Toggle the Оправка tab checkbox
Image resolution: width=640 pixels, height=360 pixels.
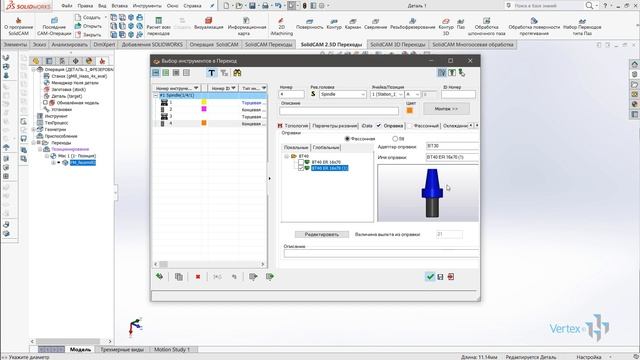[x=378, y=126]
